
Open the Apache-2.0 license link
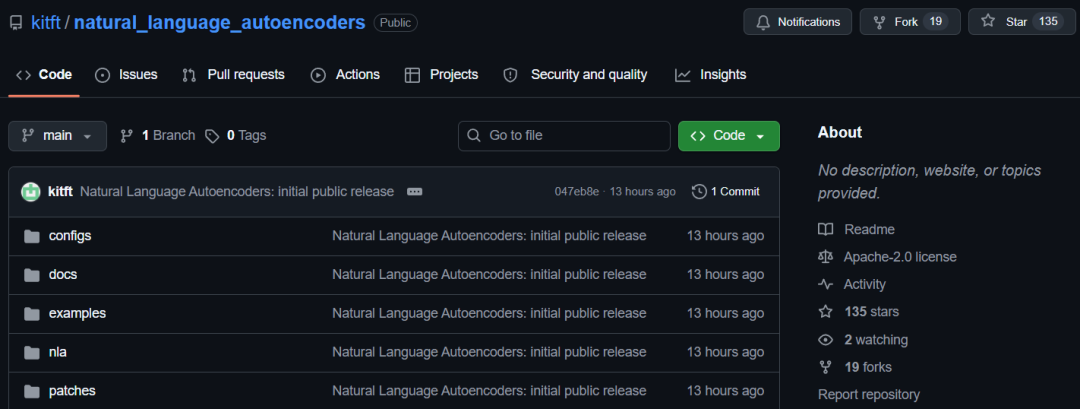pos(900,257)
